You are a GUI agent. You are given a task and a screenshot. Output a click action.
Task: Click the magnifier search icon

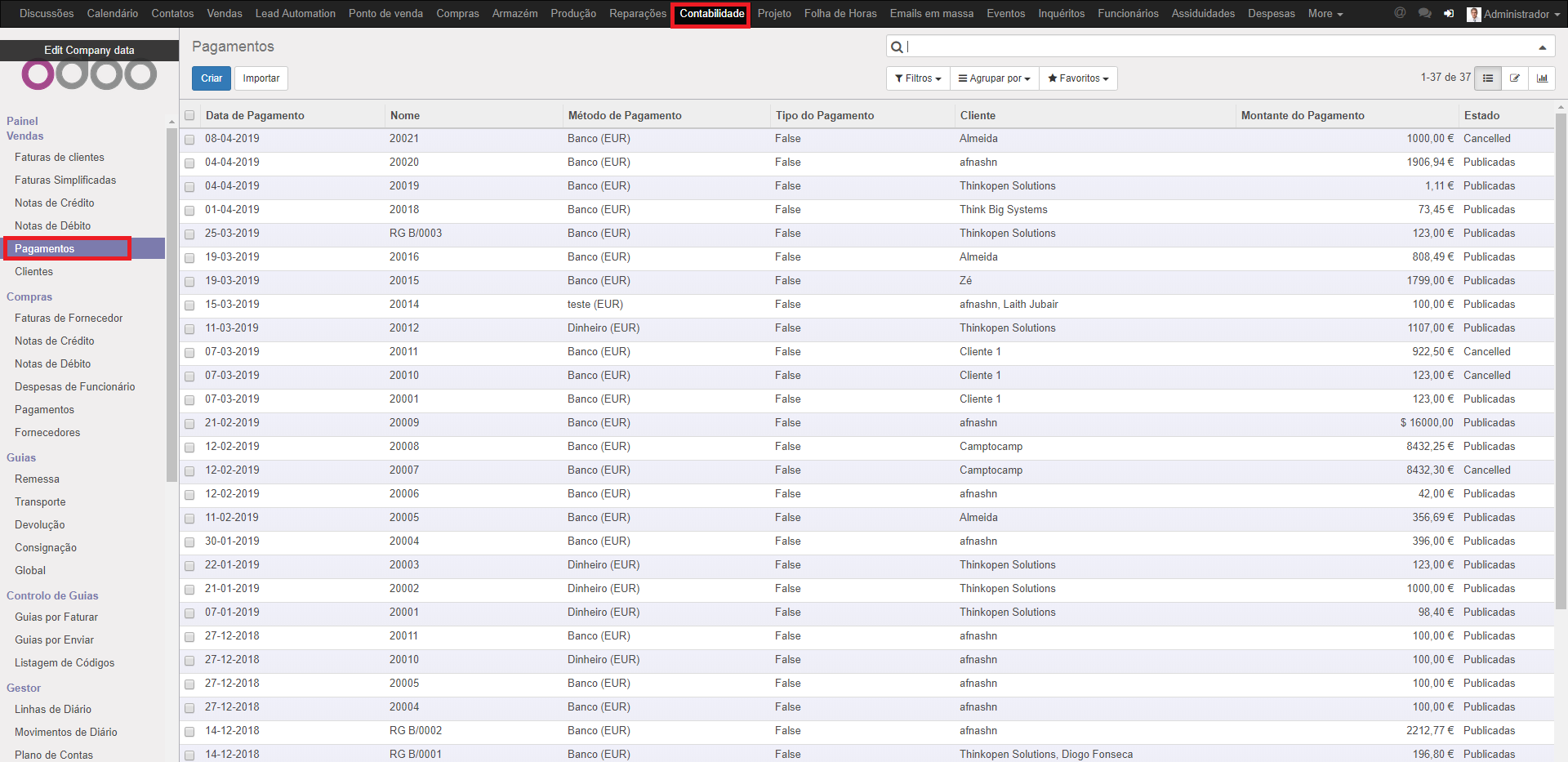tap(897, 47)
